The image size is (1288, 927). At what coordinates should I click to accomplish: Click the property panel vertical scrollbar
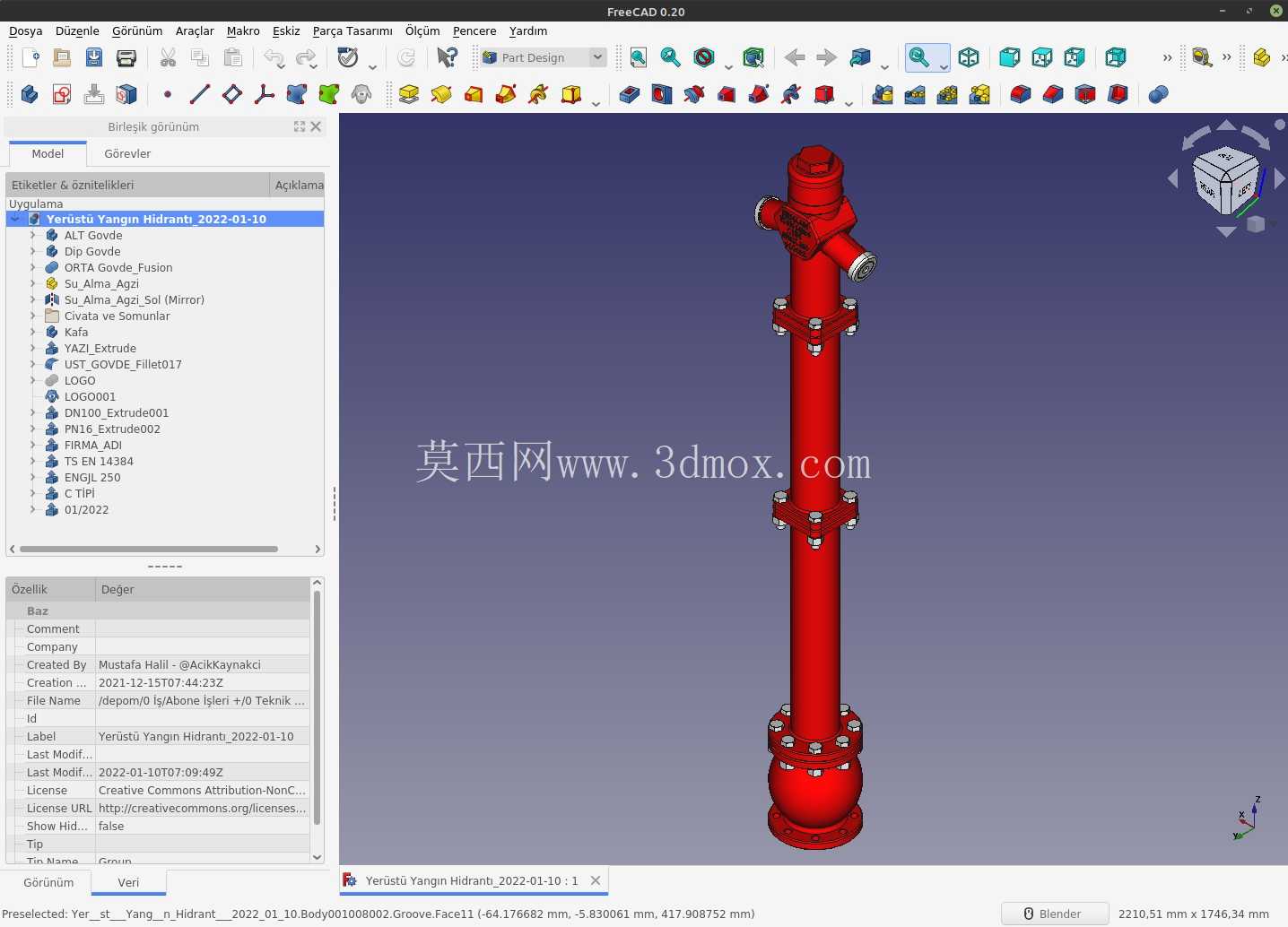[317, 707]
